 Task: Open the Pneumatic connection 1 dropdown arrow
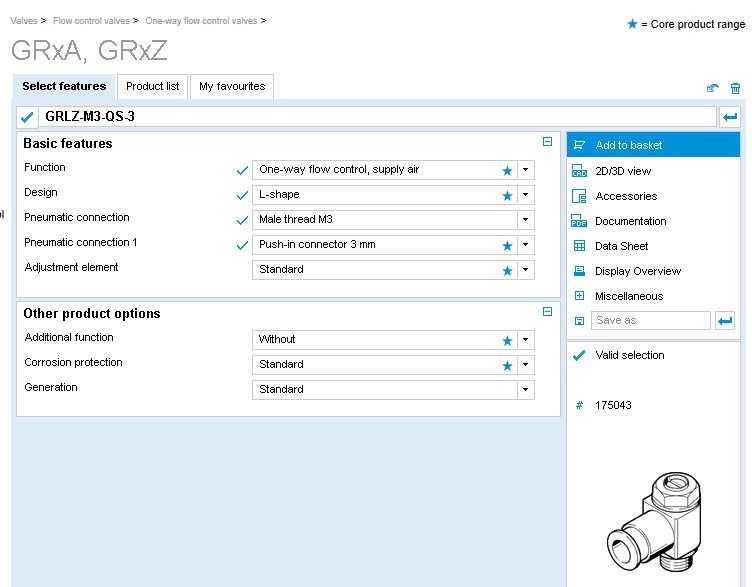point(526,245)
